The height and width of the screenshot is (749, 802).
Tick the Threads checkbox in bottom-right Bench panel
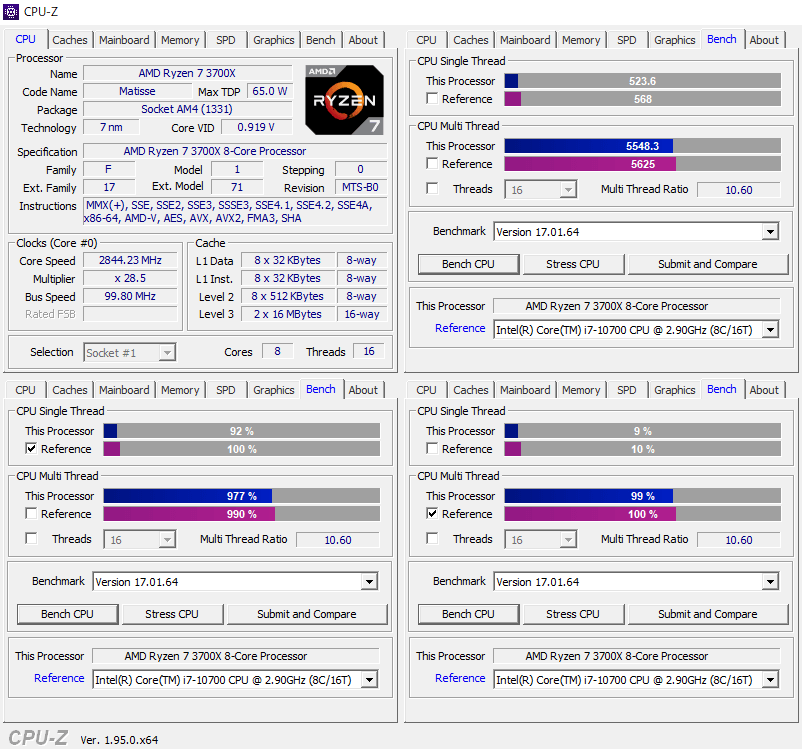point(432,538)
